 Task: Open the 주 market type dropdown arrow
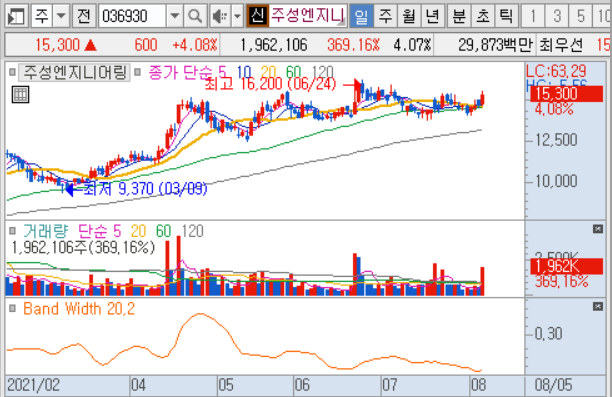61,16
